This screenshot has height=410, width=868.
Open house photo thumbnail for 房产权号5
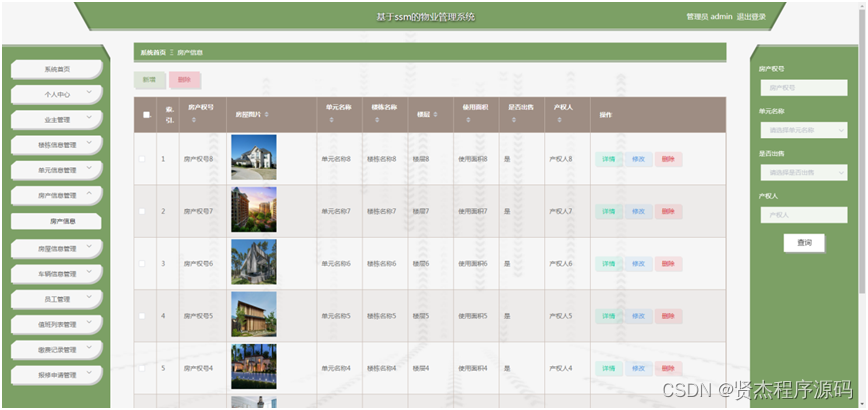tap(254, 314)
